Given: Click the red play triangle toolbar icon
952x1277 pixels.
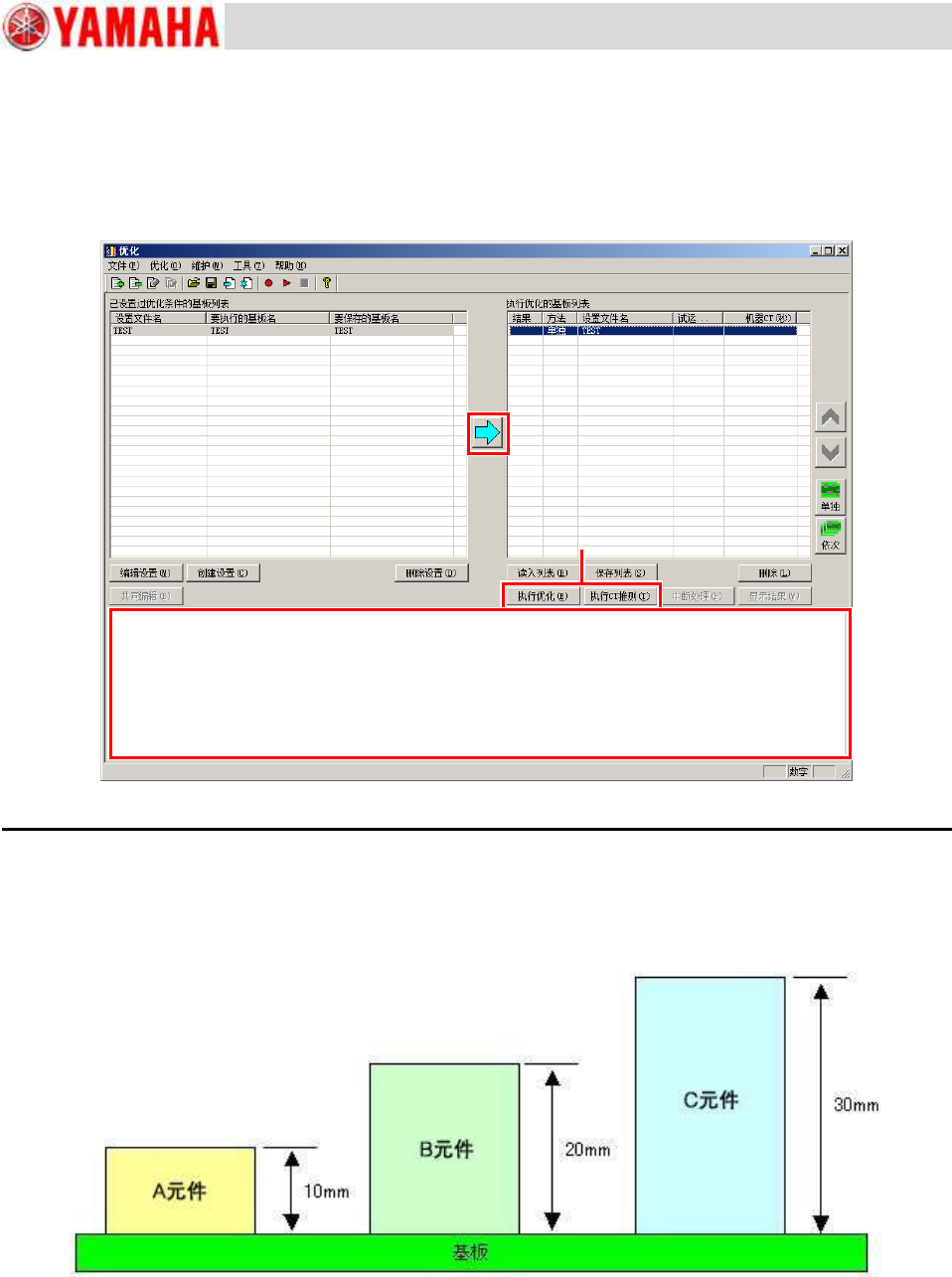Looking at the screenshot, I should (x=286, y=283).
